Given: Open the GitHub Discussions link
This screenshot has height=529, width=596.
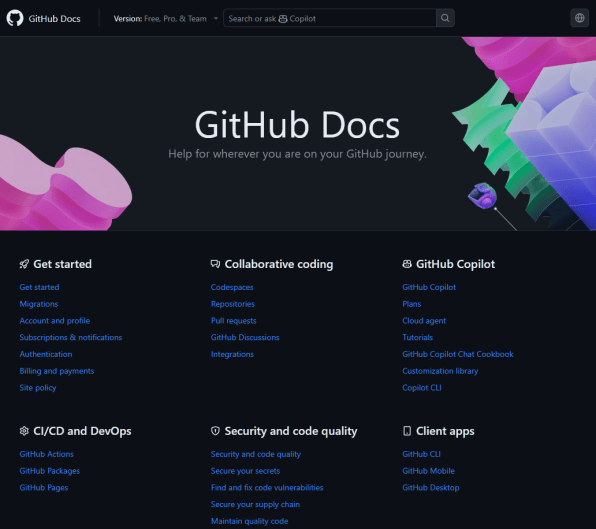Looking at the screenshot, I should pos(245,337).
